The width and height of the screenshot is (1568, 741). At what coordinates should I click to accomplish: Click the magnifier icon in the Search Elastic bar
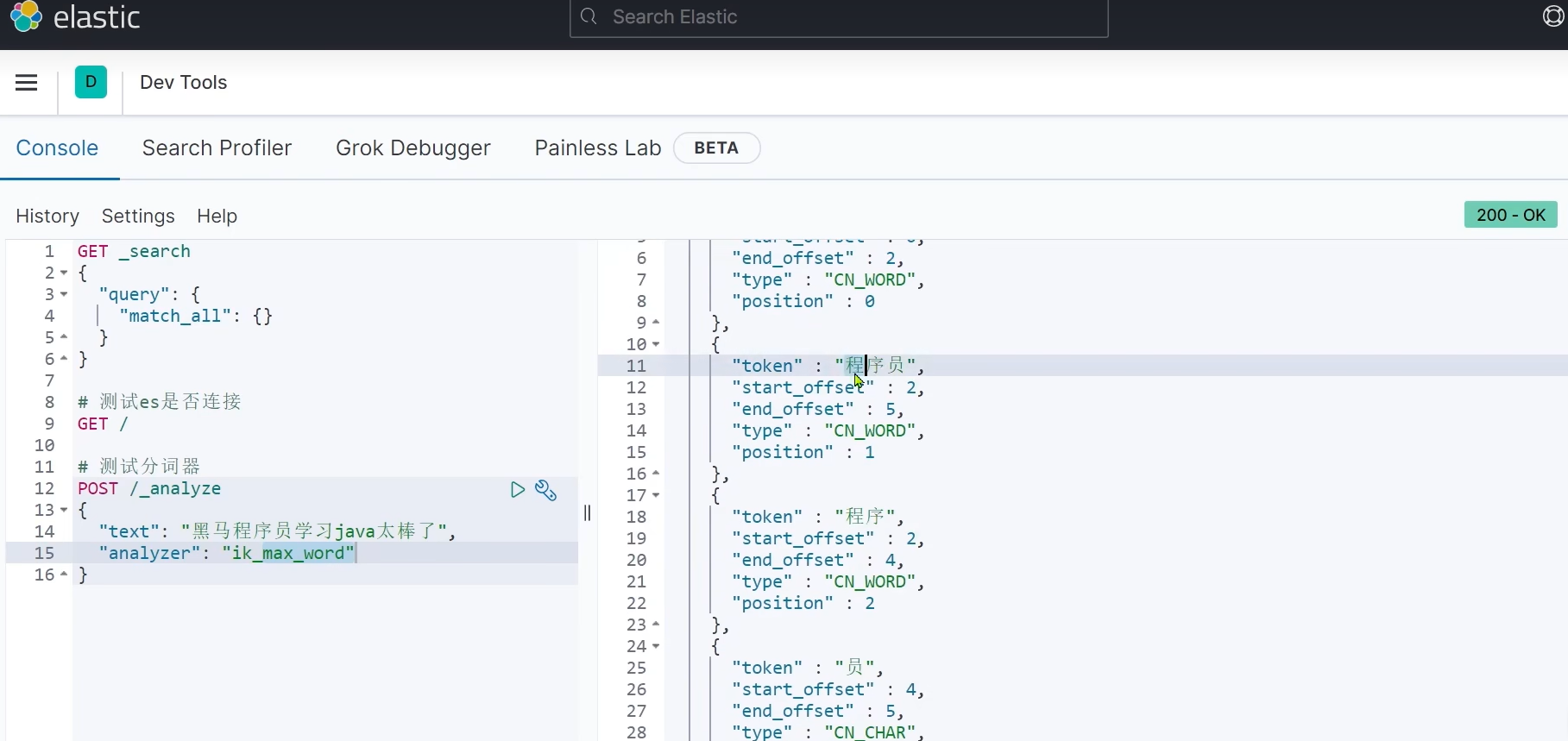[x=589, y=17]
